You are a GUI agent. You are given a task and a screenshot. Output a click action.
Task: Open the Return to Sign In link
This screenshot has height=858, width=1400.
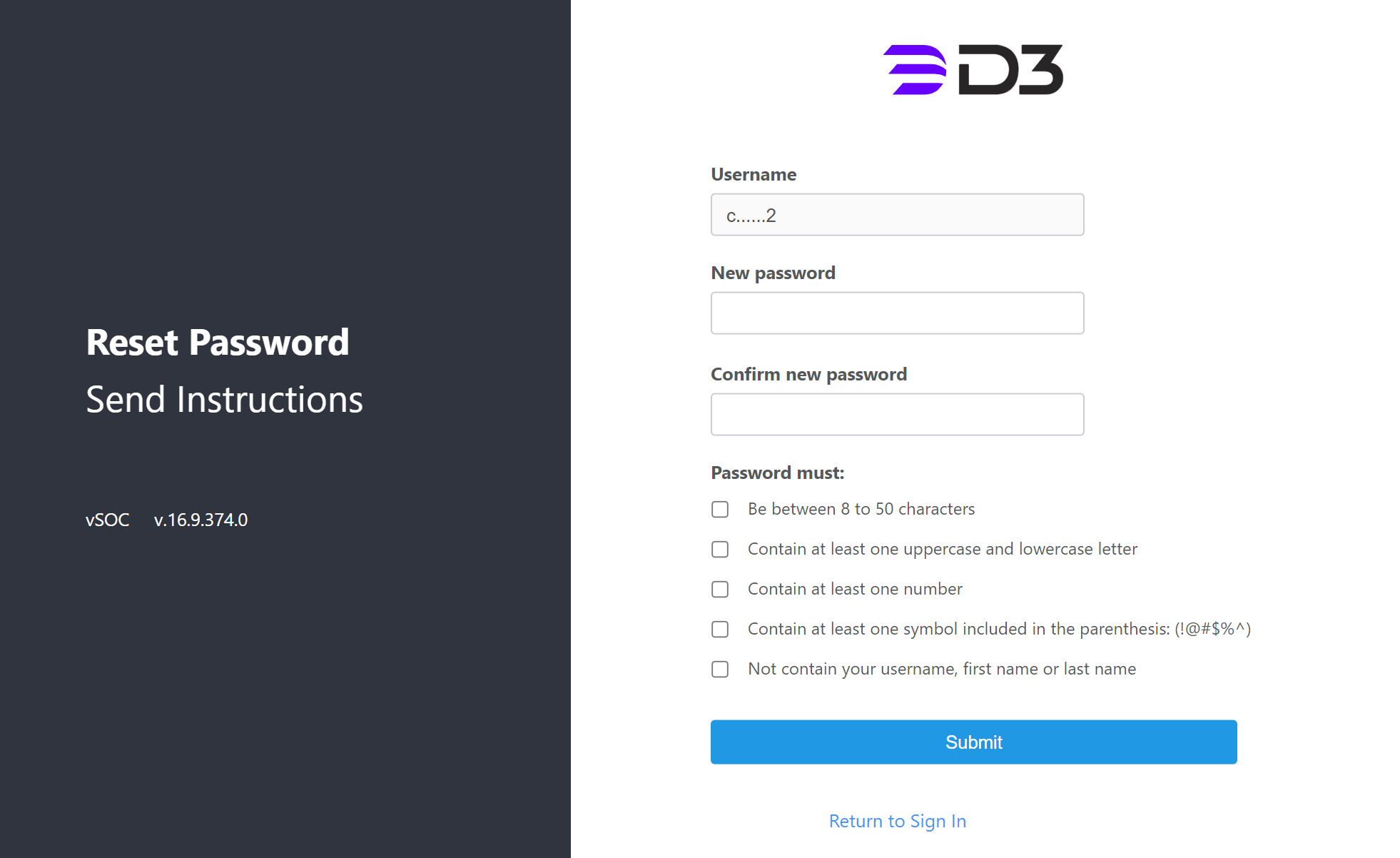(x=897, y=821)
